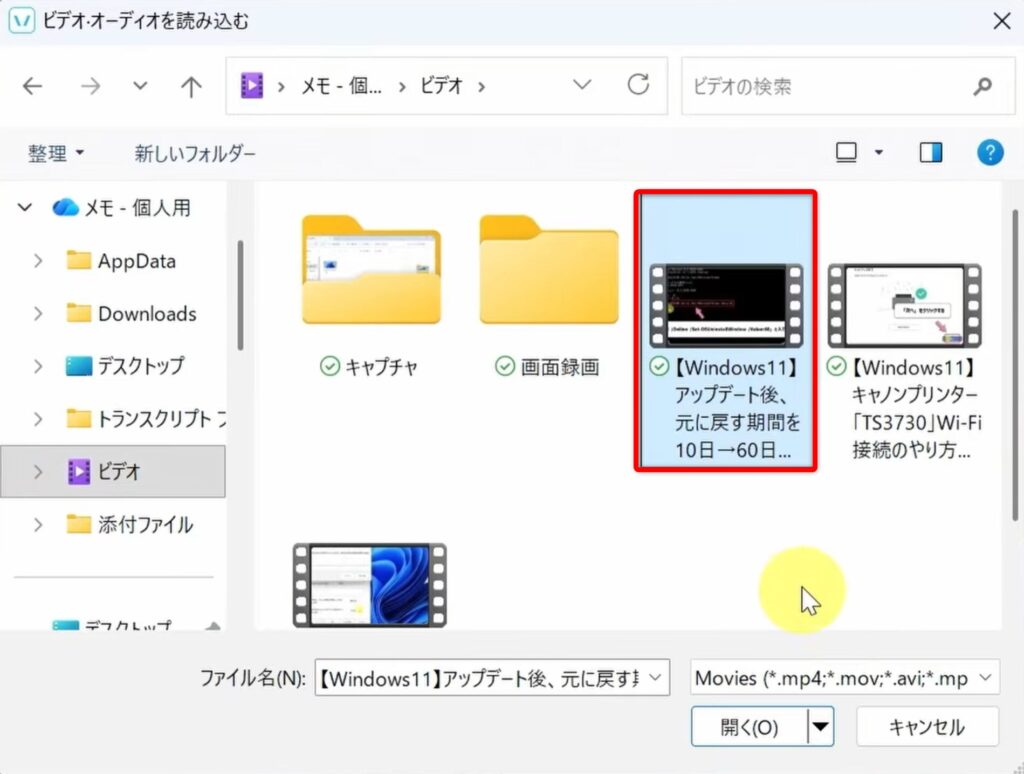1024x774 pixels.
Task: Open the blue help question icon
Action: [989, 153]
